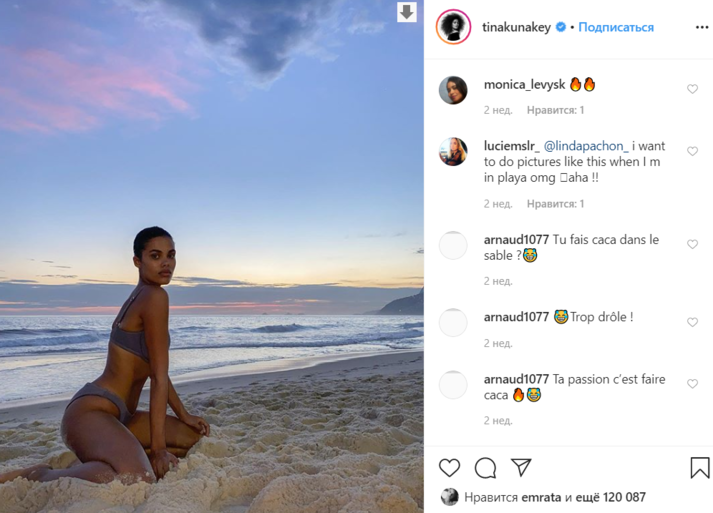Open monica_levysk's avatar
The height and width of the screenshot is (513, 713).
click(453, 90)
